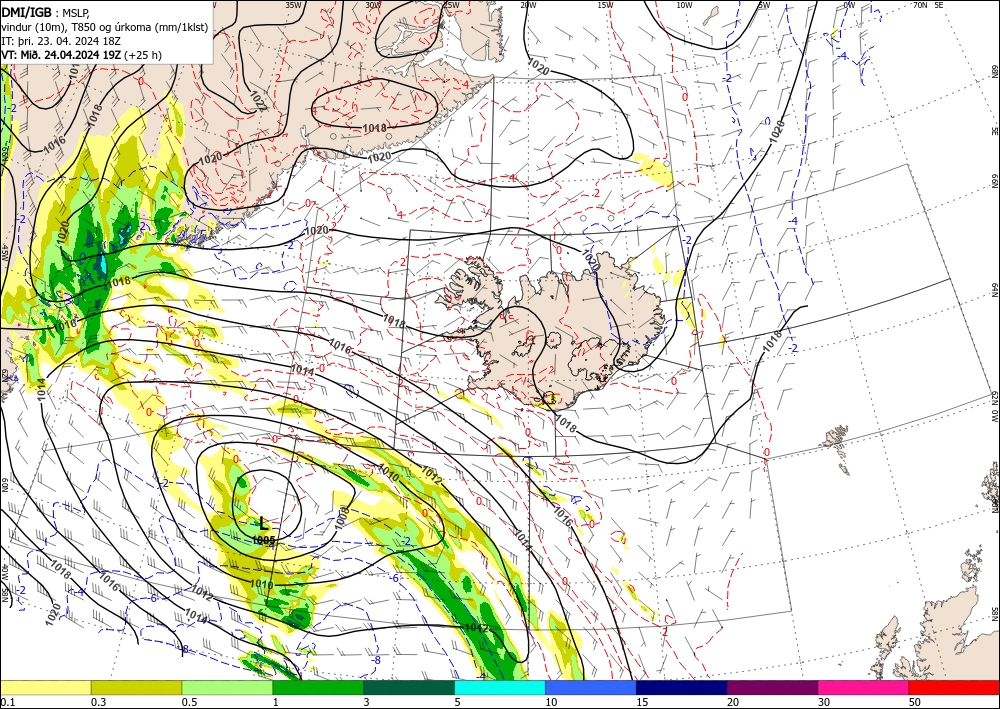Click the '1005' central pressure label
The height and width of the screenshot is (709, 1000).
click(263, 540)
